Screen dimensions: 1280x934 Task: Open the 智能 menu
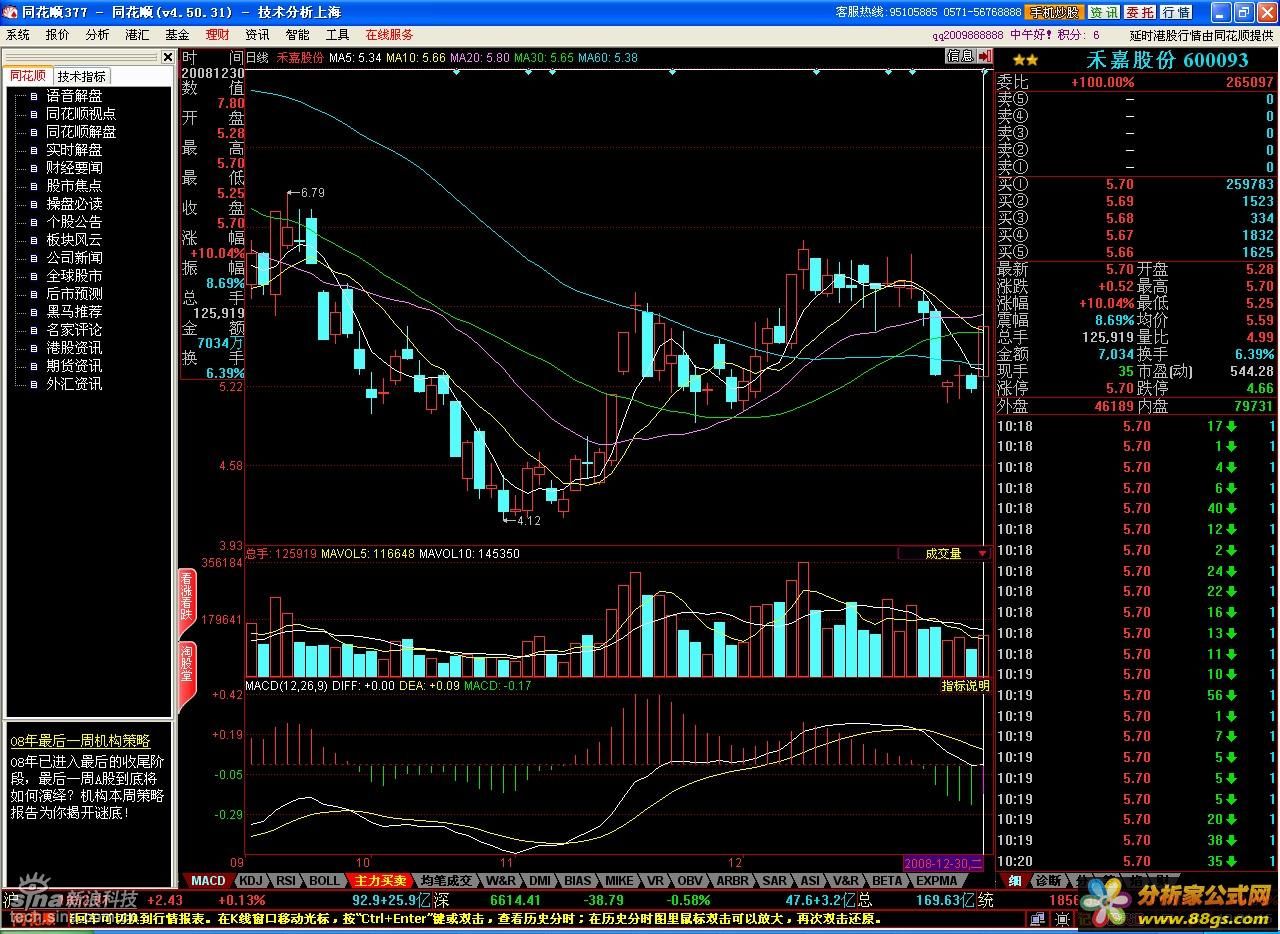[x=297, y=34]
